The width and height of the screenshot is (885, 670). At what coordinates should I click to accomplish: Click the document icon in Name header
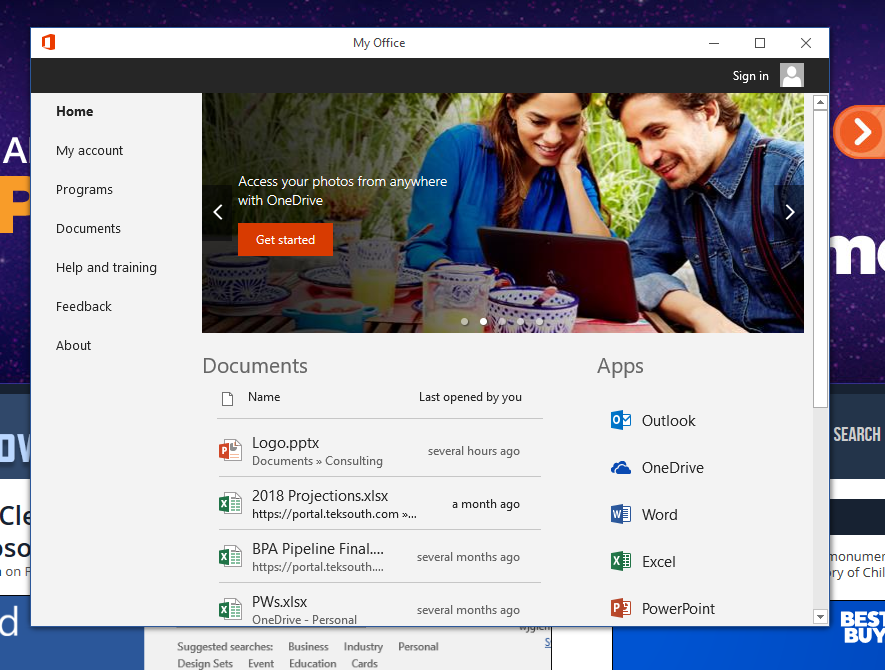[x=227, y=399]
